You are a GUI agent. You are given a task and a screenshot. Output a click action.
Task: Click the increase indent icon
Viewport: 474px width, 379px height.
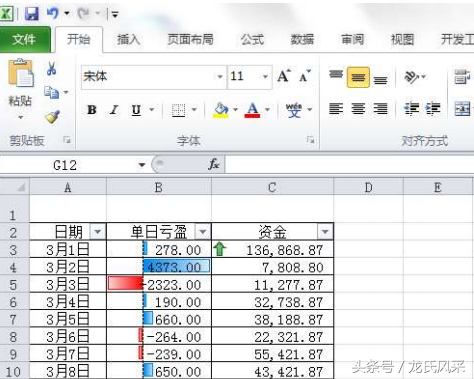point(433,109)
